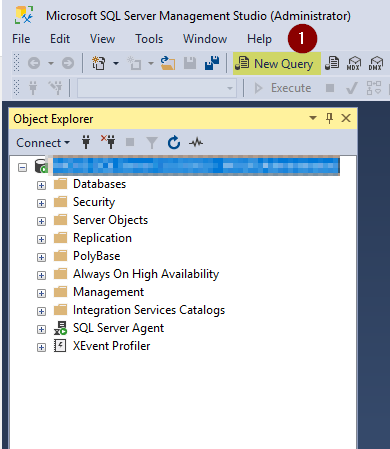Click the Display Estimated Execution Plan icon
The height and width of the screenshot is (449, 390).
374,88
